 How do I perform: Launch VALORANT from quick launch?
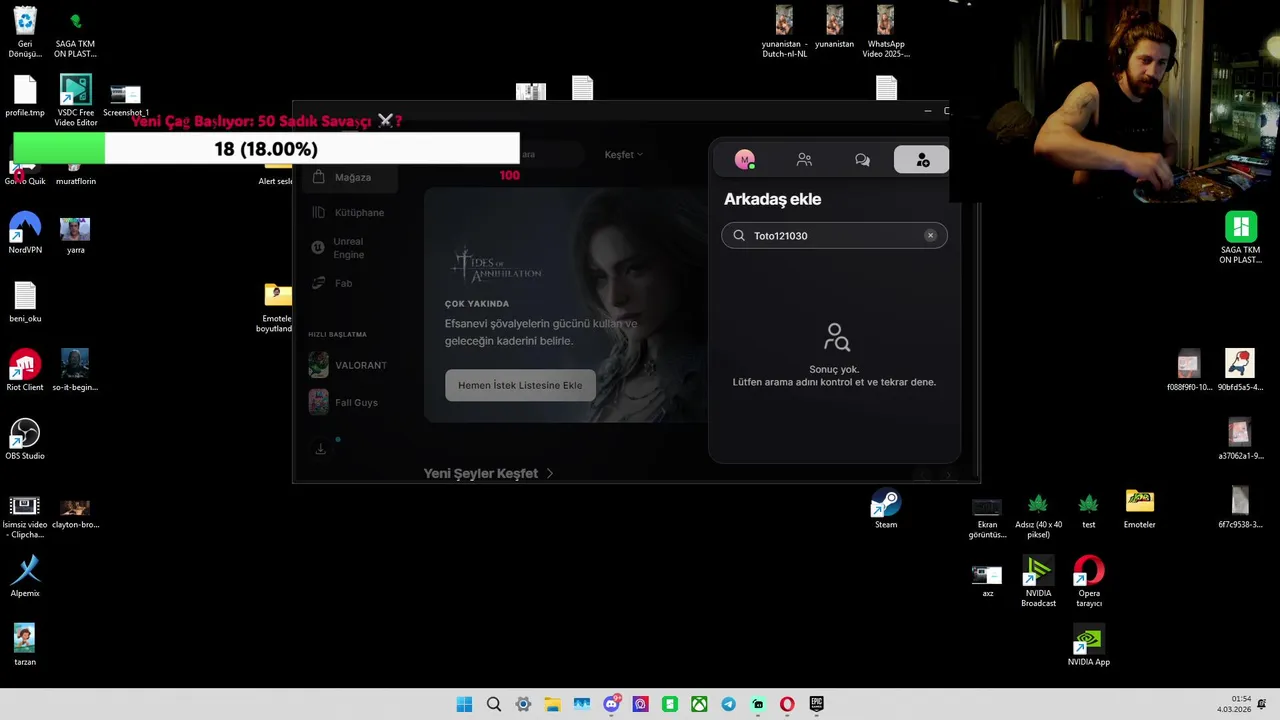tap(348, 365)
